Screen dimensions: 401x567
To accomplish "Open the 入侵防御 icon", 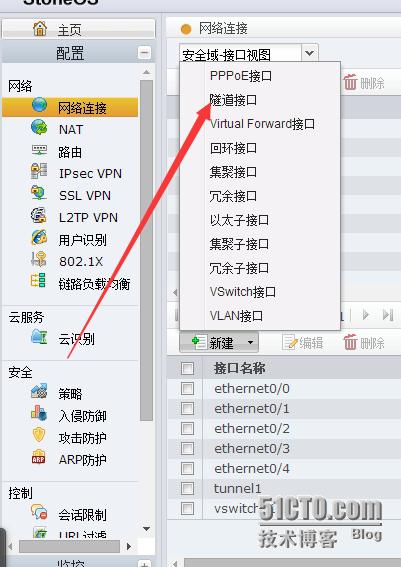I will tap(39, 413).
